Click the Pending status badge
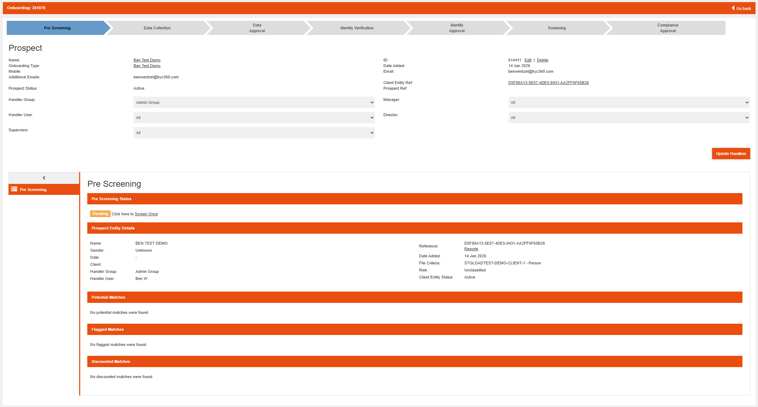This screenshot has width=758, height=407. point(100,214)
